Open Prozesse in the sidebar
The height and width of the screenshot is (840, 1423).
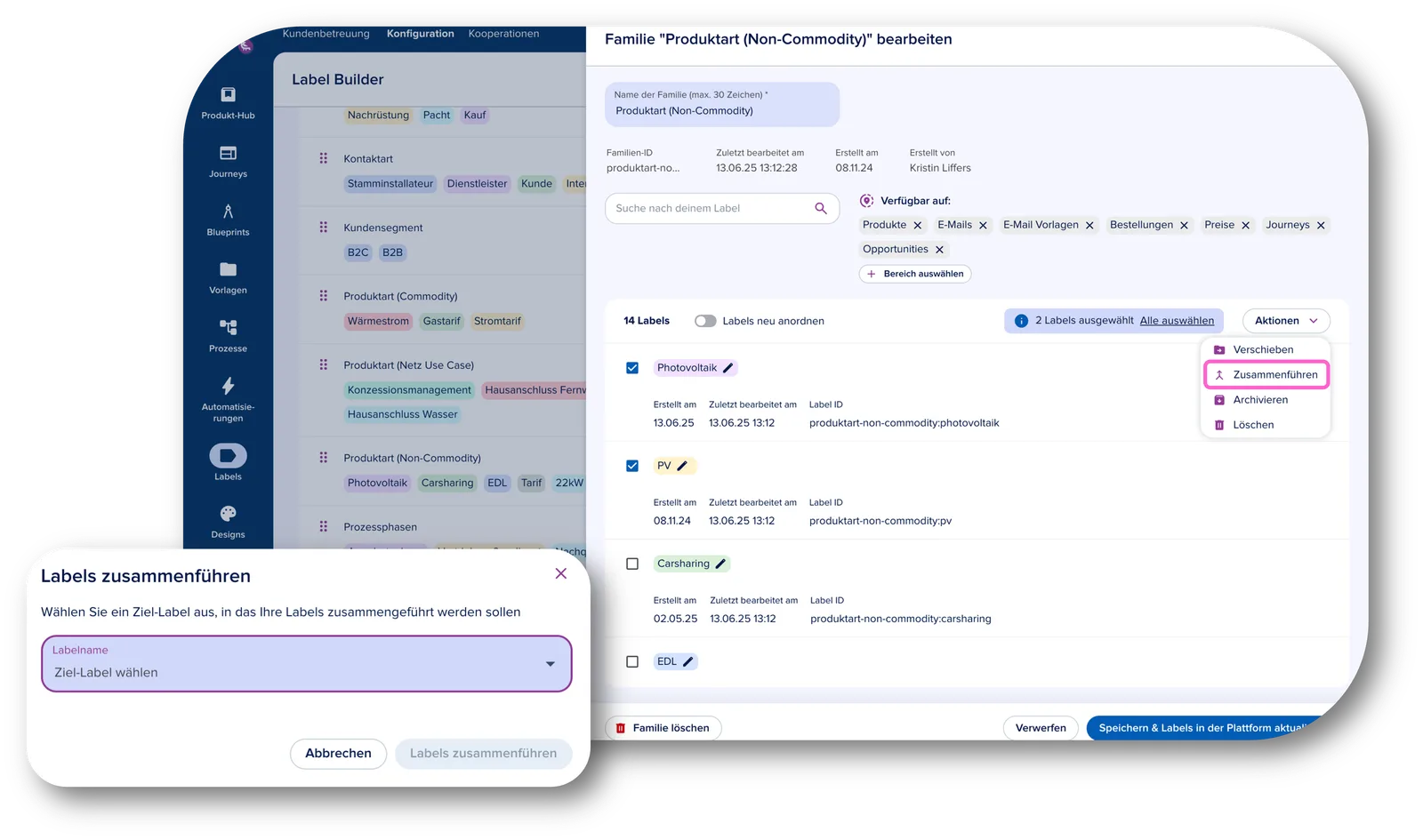pos(228,336)
